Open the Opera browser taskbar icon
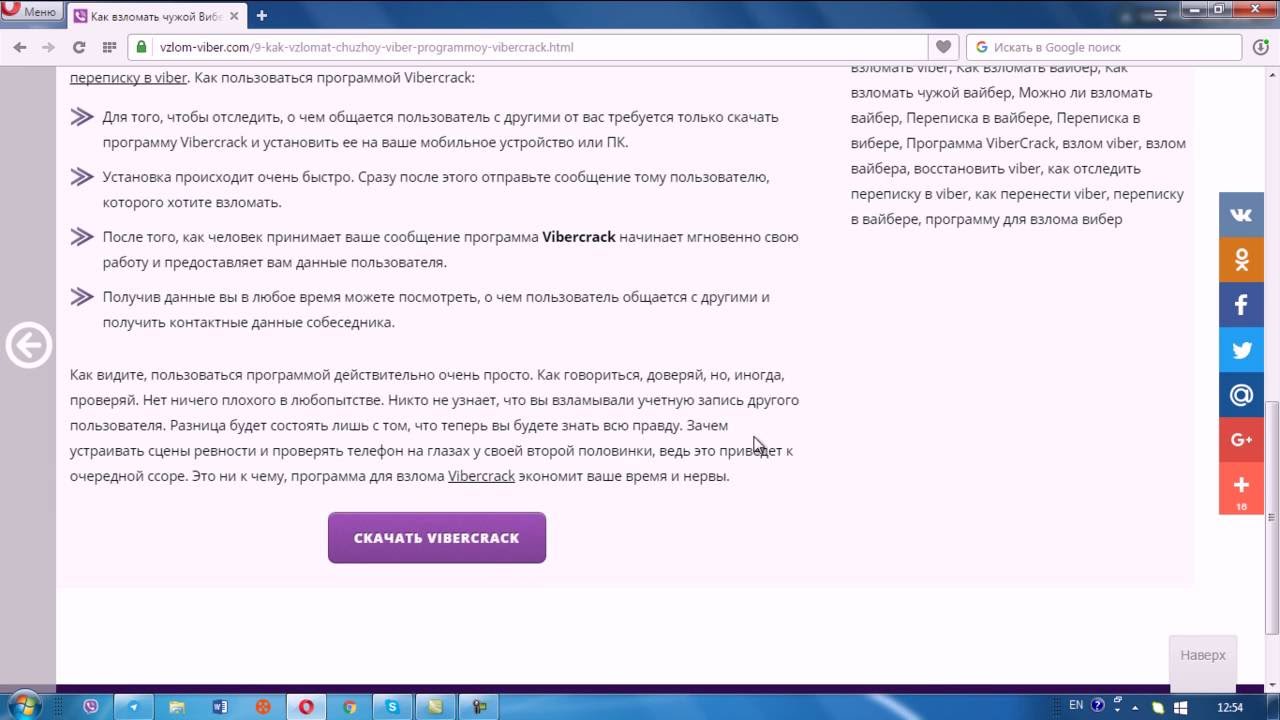 click(306, 706)
